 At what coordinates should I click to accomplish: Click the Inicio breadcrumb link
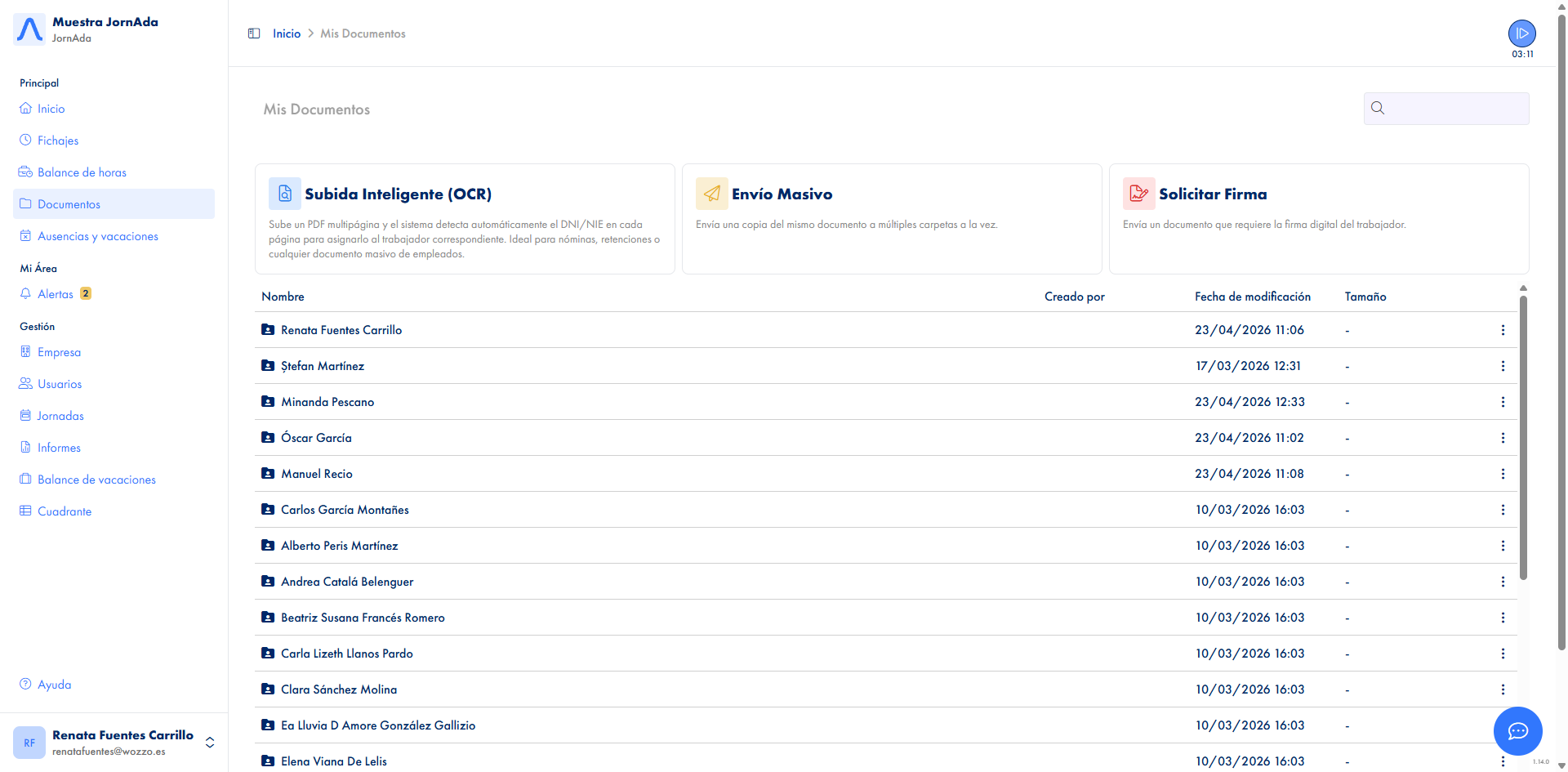[287, 33]
